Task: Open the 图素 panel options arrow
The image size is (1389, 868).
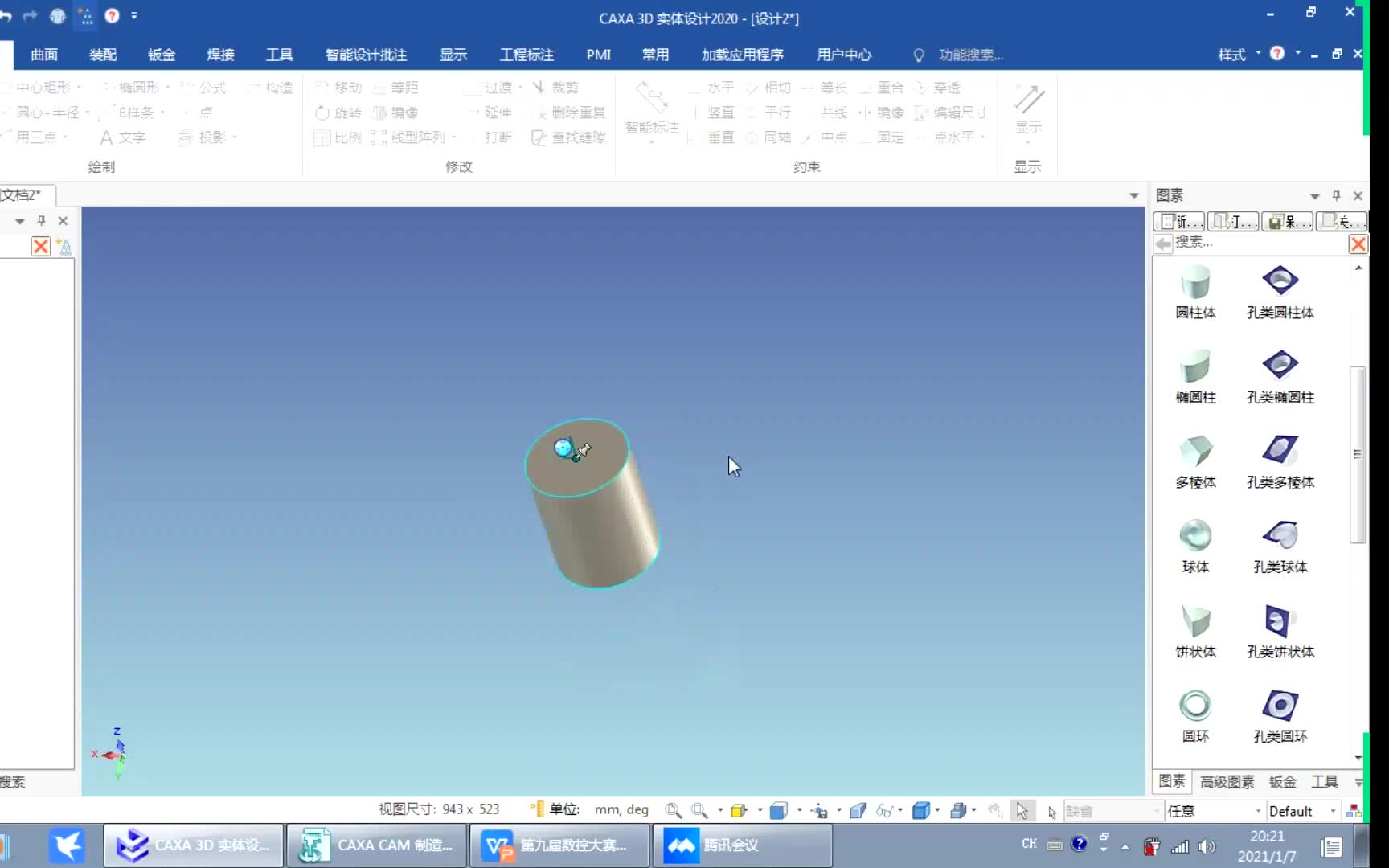Action: click(x=1314, y=196)
